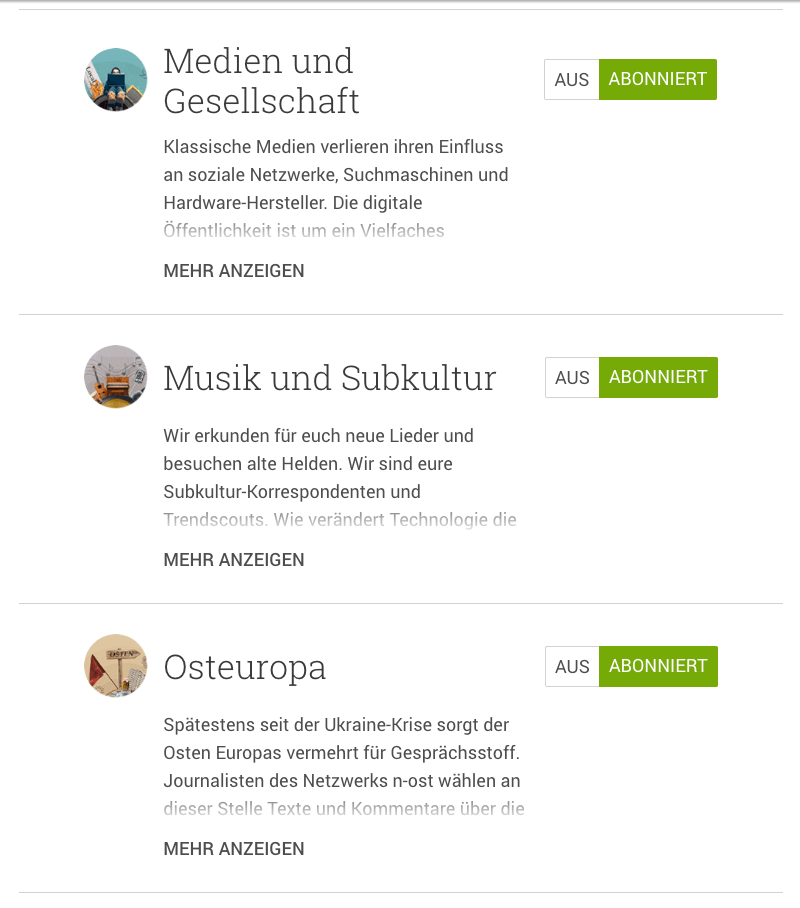Screen dimensions: 800x908
Task: Expand Osteuropa description with MEHR ANZEIGEN
Action: point(234,849)
